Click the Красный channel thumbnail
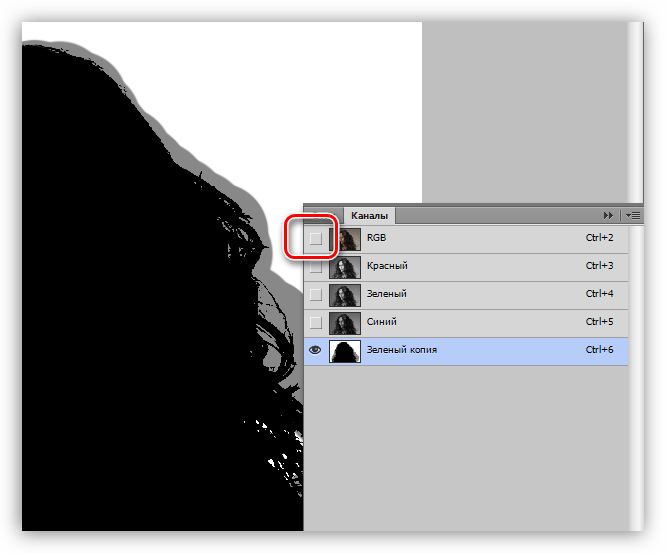This screenshot has width=666, height=553. (346, 267)
